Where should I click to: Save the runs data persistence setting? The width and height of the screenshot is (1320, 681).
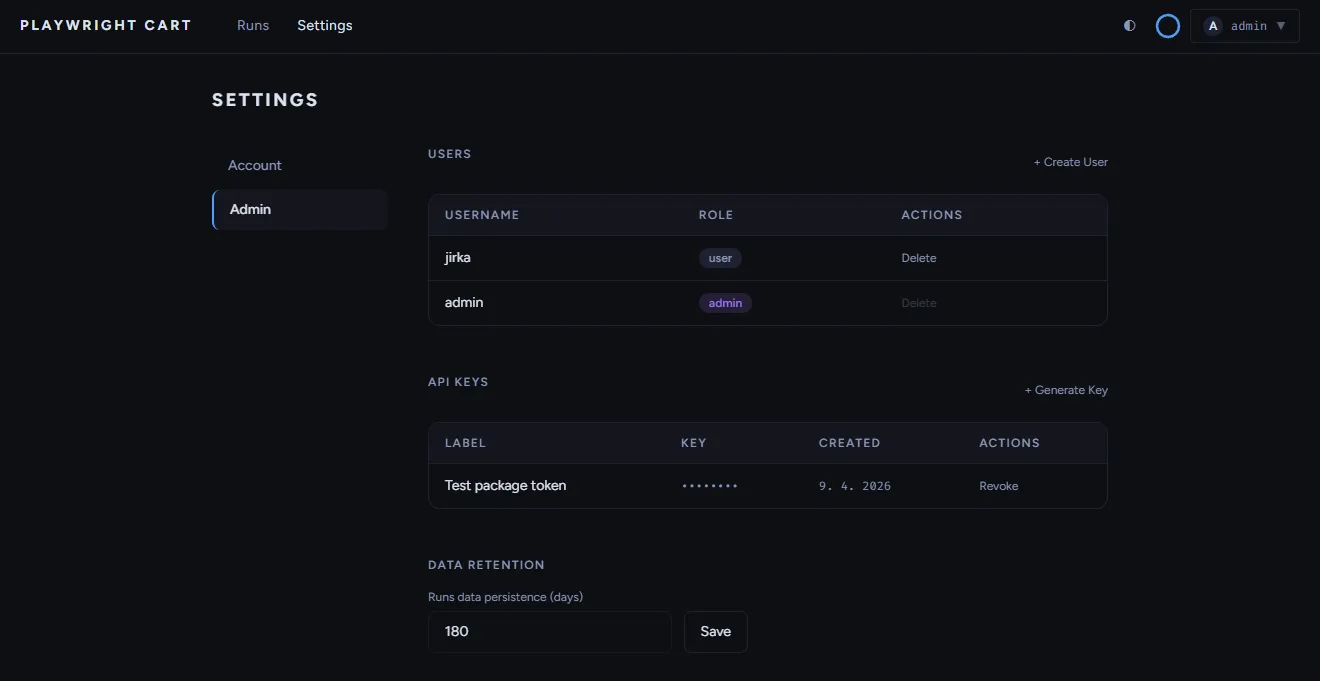tap(715, 631)
